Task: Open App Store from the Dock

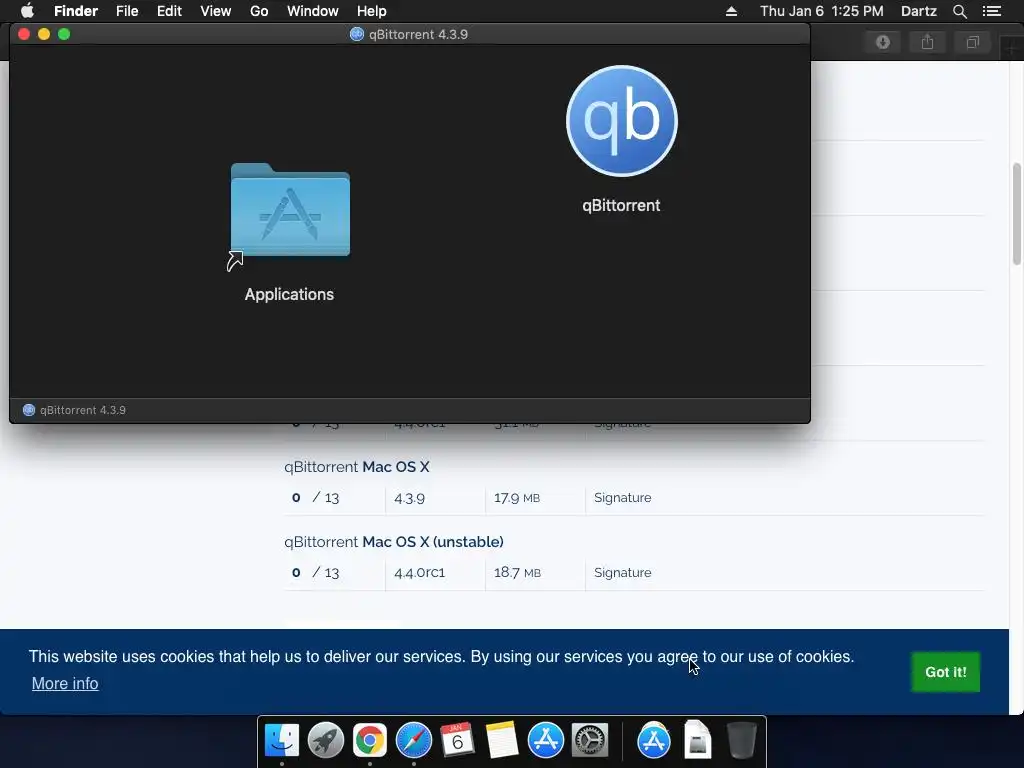Action: click(545, 741)
